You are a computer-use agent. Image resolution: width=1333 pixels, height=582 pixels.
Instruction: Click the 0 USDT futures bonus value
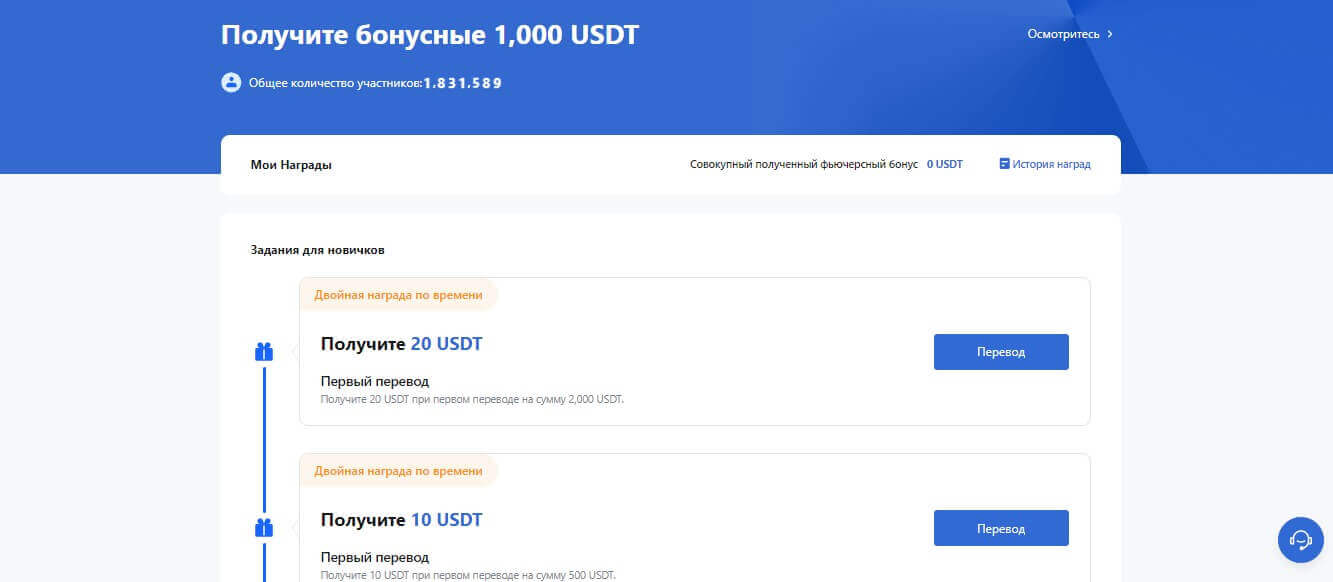(944, 164)
